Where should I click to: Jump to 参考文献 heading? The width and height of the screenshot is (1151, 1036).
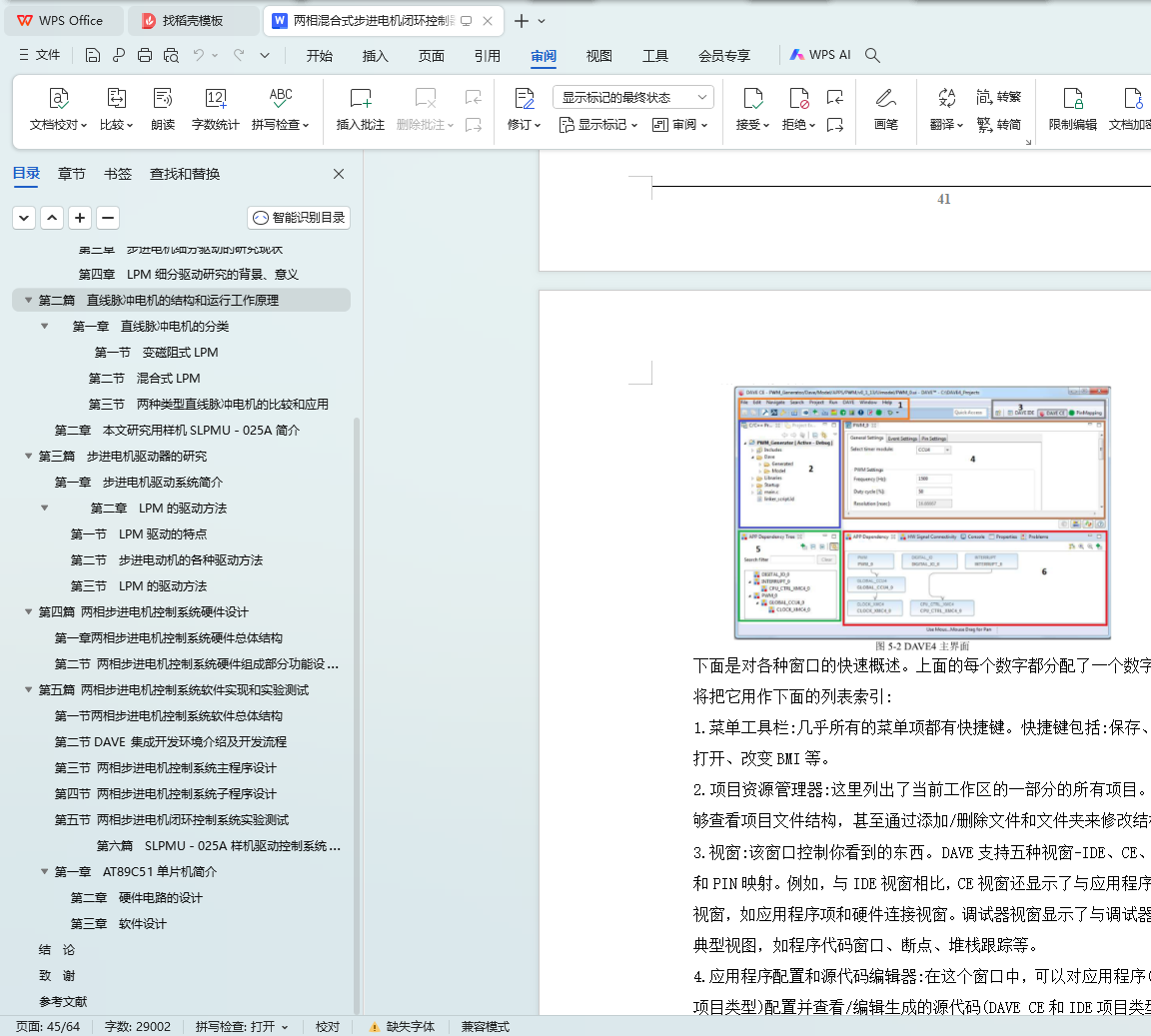click(63, 1001)
